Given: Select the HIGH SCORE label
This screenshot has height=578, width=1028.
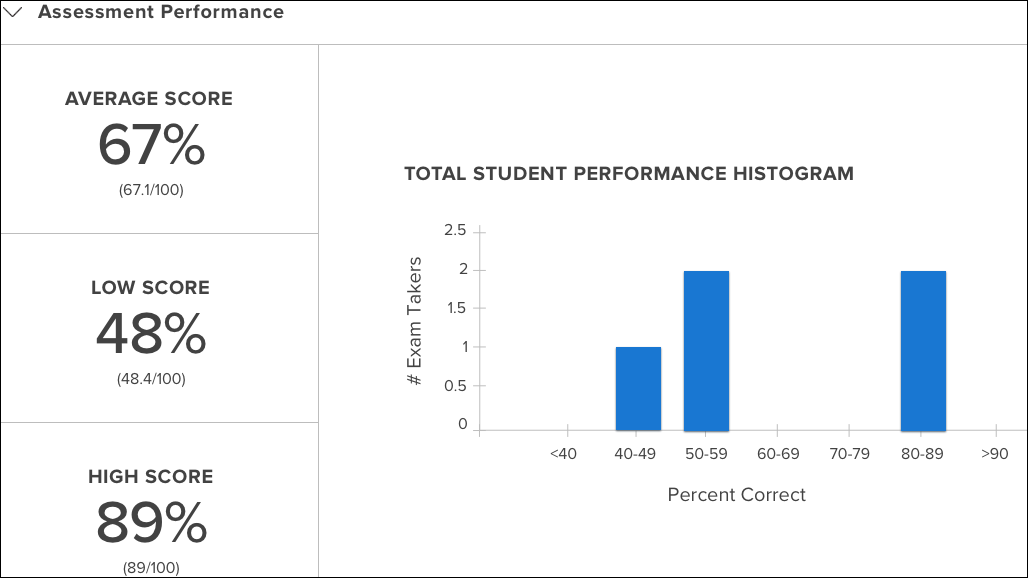Looking at the screenshot, I should 151,476.
